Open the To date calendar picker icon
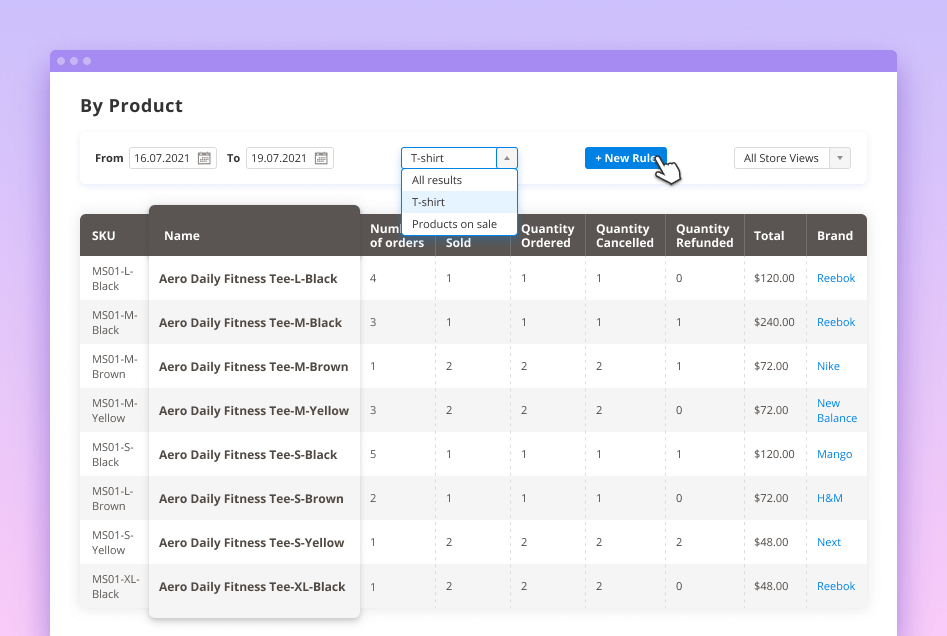This screenshot has height=636, width=947. [321, 158]
